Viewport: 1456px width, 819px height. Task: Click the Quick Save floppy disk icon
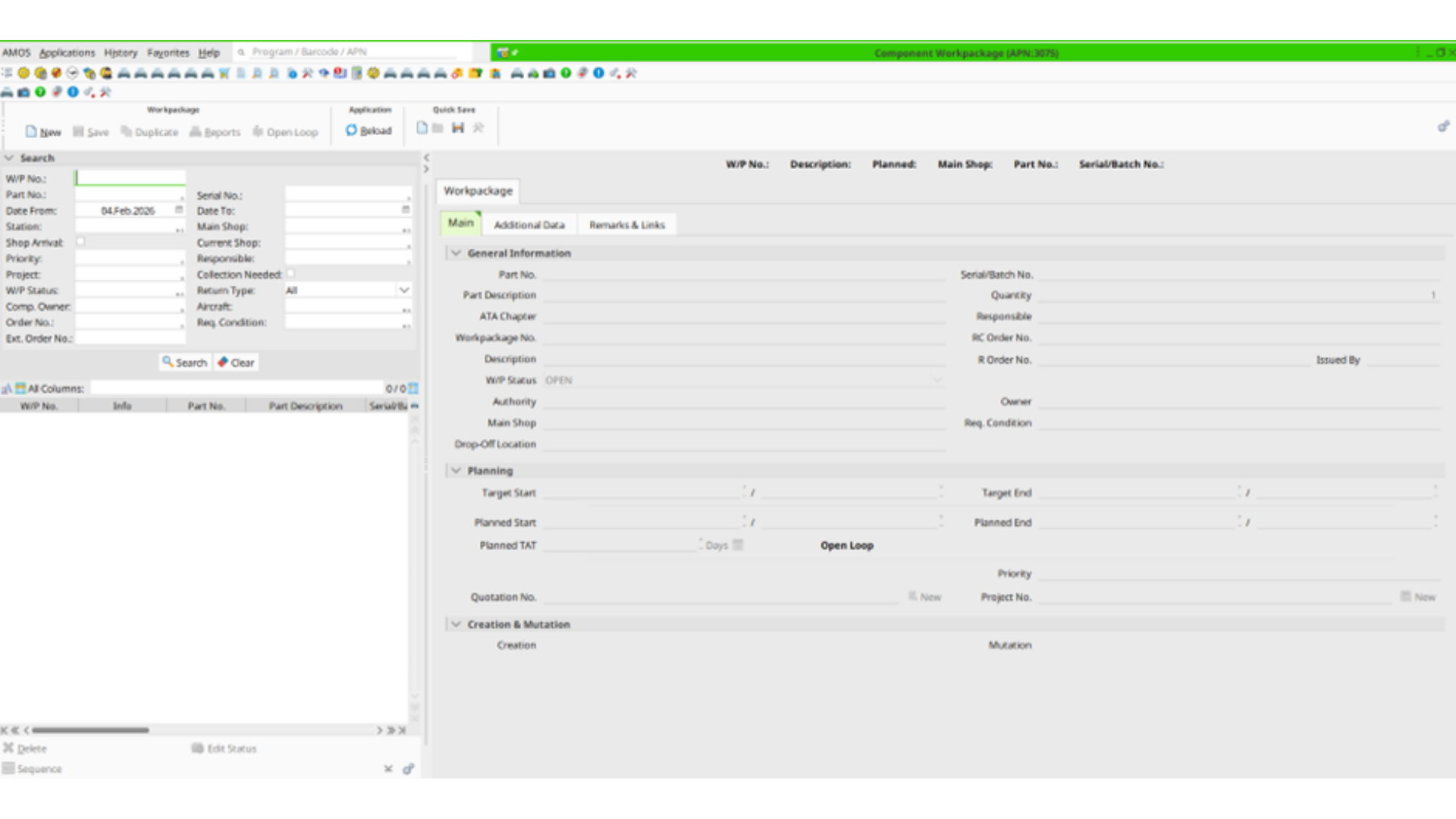[x=458, y=128]
